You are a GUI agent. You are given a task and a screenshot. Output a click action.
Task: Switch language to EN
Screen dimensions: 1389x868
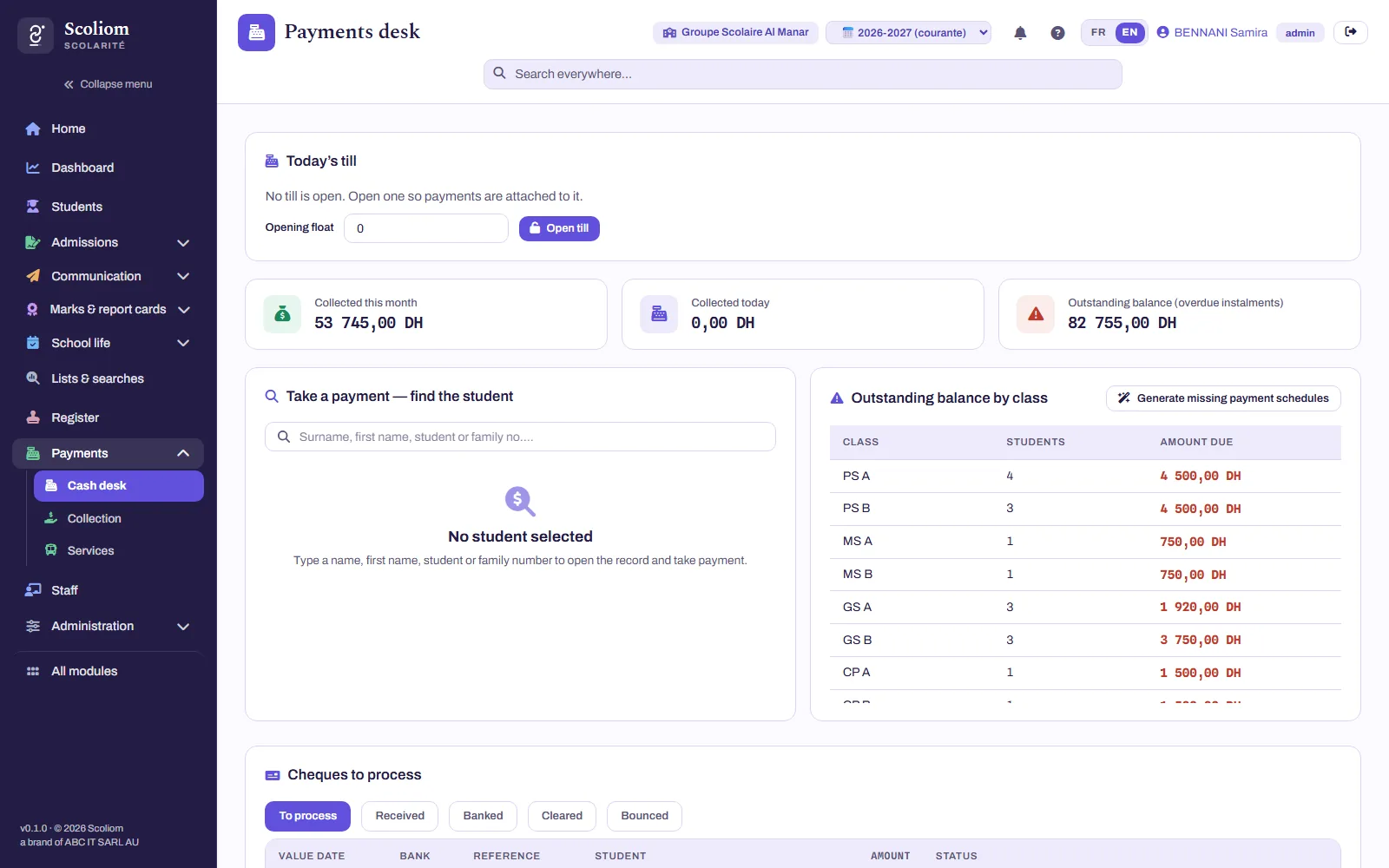pyautogui.click(x=1129, y=32)
